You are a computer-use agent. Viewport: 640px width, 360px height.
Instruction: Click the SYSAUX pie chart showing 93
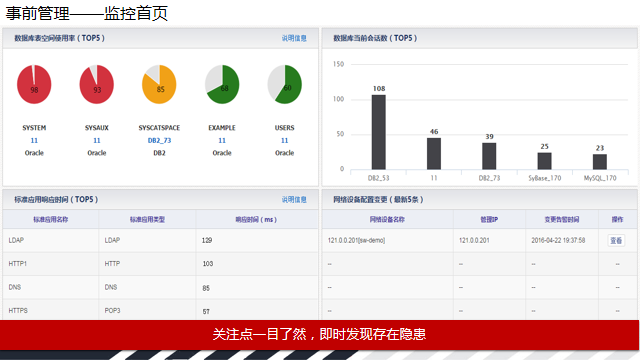click(x=97, y=84)
